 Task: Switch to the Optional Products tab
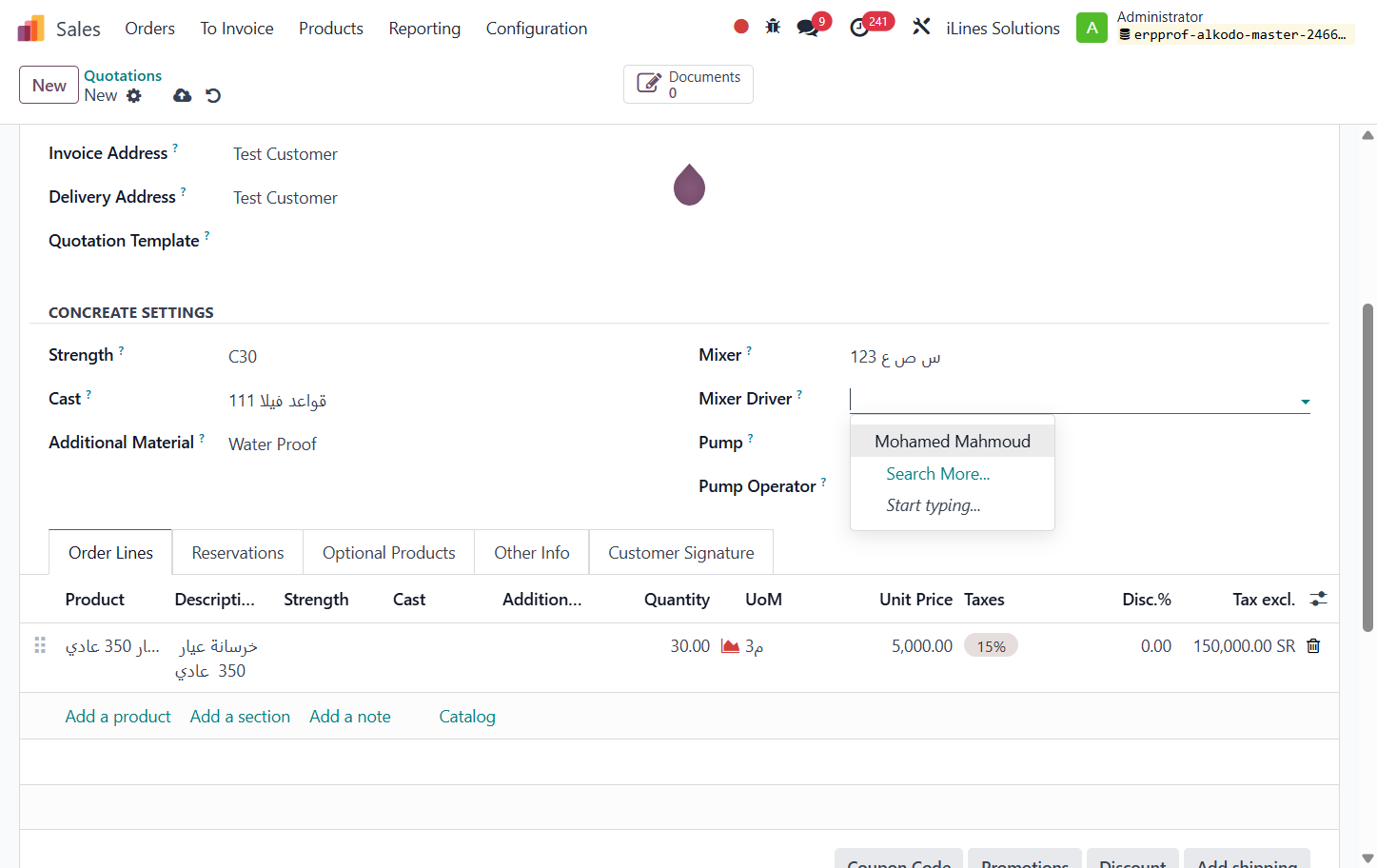point(389,553)
